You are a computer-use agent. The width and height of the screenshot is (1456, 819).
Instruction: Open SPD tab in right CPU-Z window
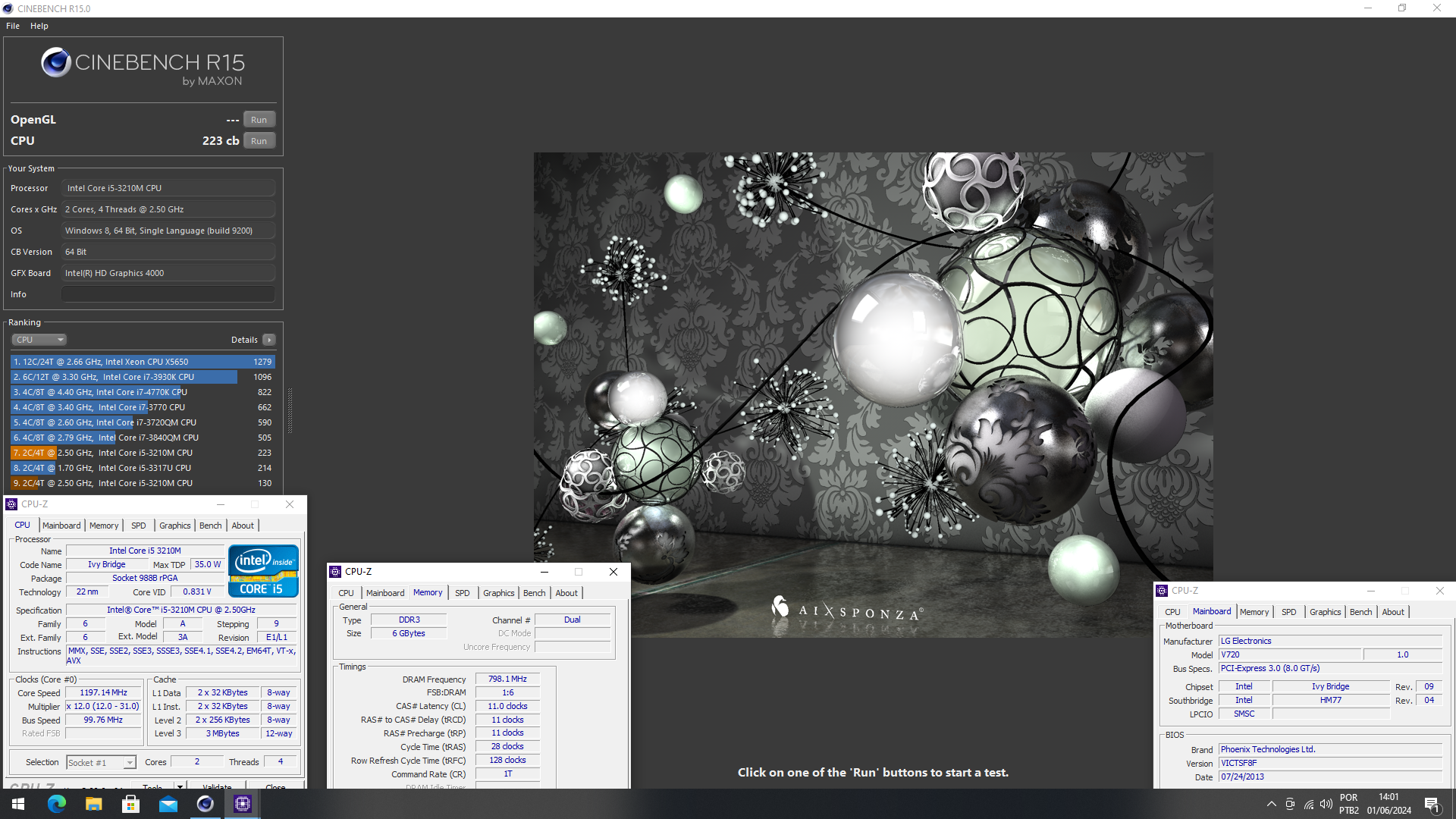coord(1289,612)
